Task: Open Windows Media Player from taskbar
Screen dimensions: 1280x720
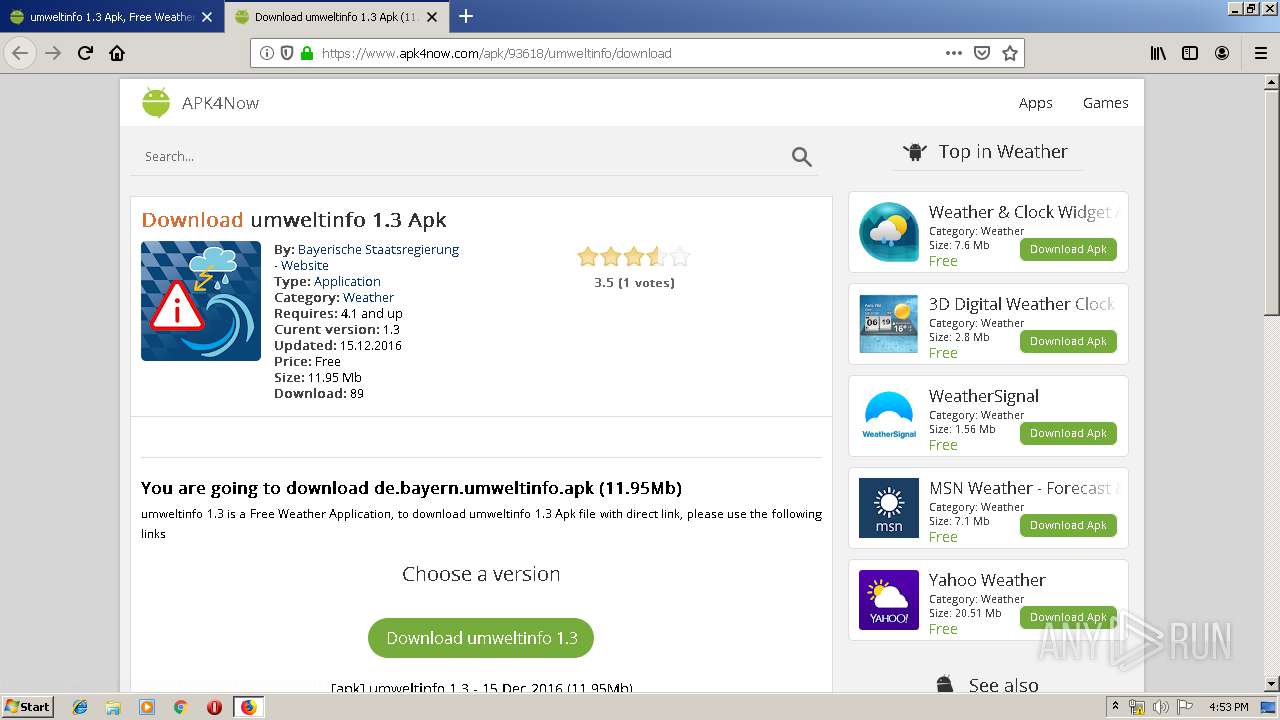Action: (147, 707)
